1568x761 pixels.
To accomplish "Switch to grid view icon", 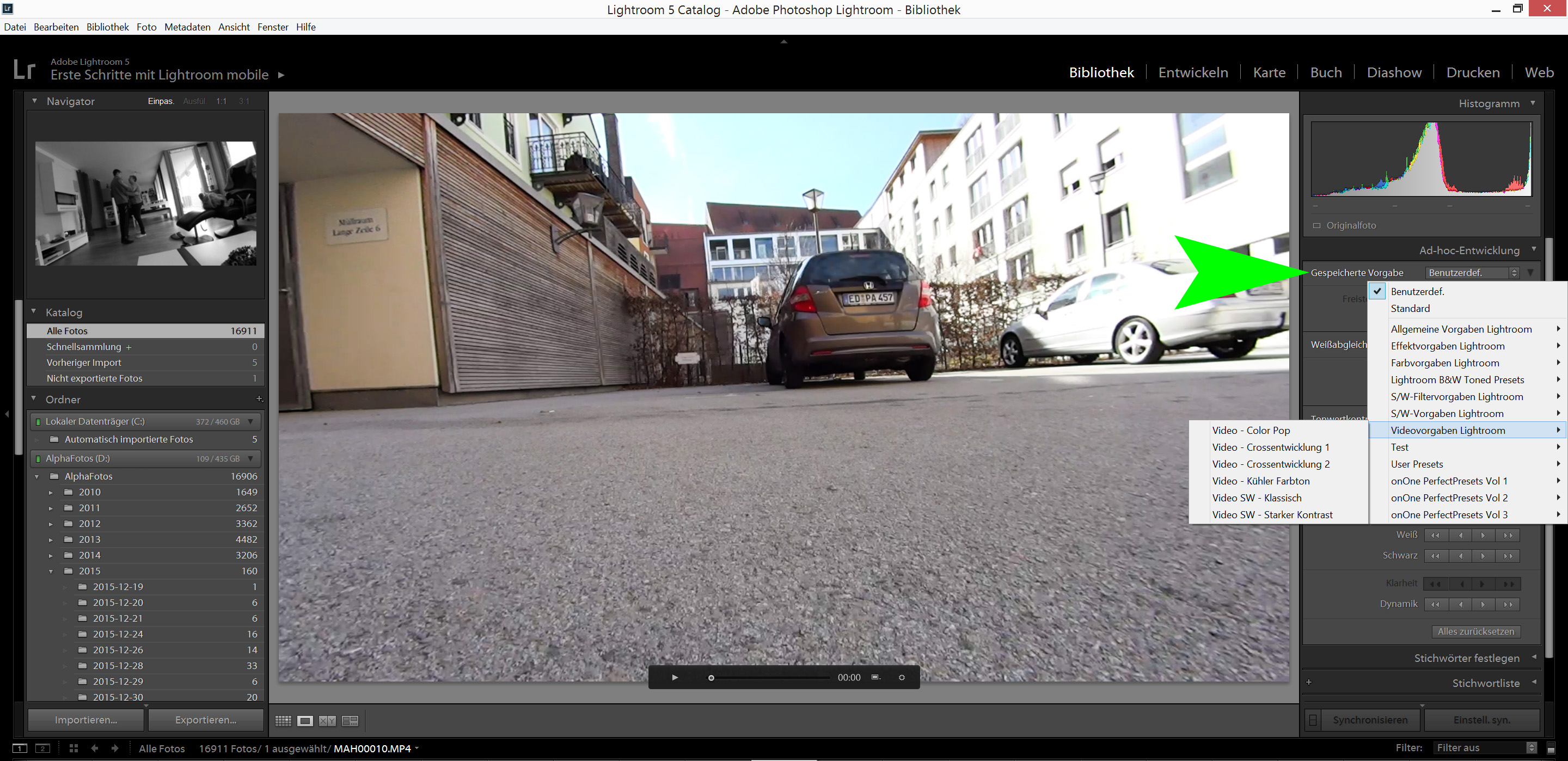I will [x=283, y=721].
